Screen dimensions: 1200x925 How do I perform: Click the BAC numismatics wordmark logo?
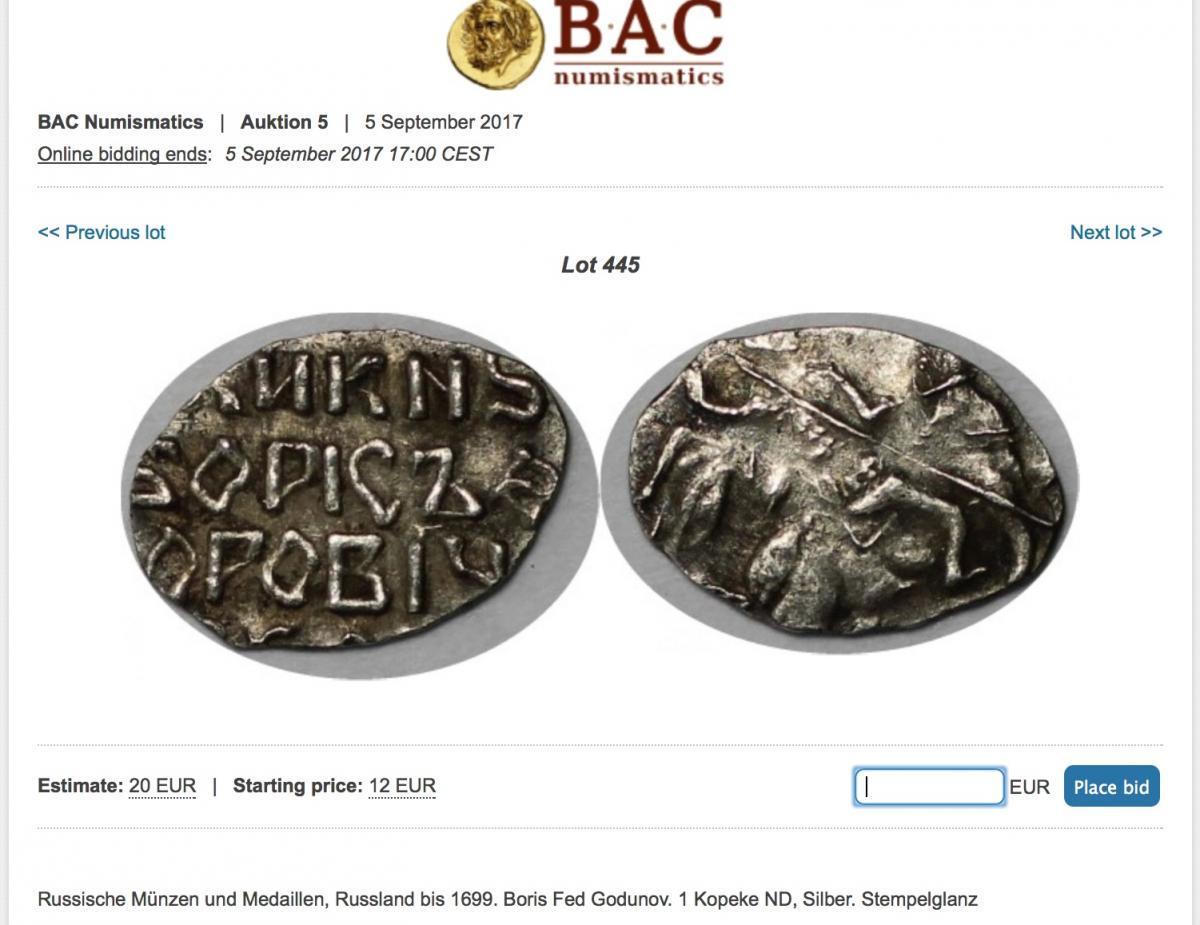(638, 44)
